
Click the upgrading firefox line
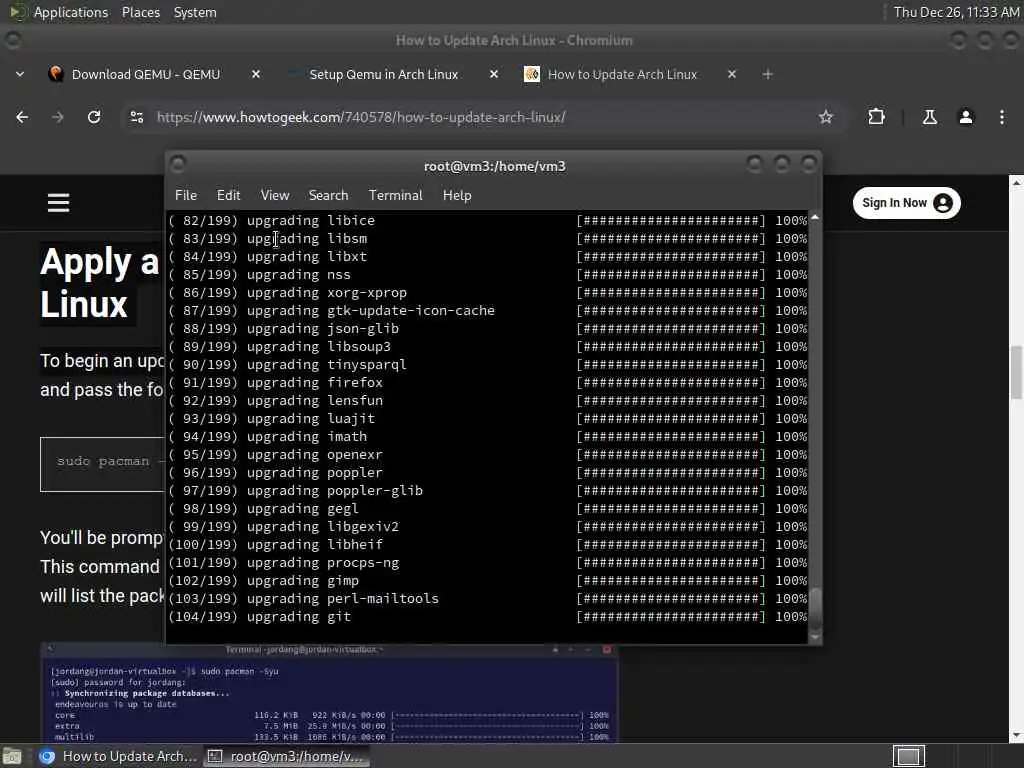[x=488, y=383]
